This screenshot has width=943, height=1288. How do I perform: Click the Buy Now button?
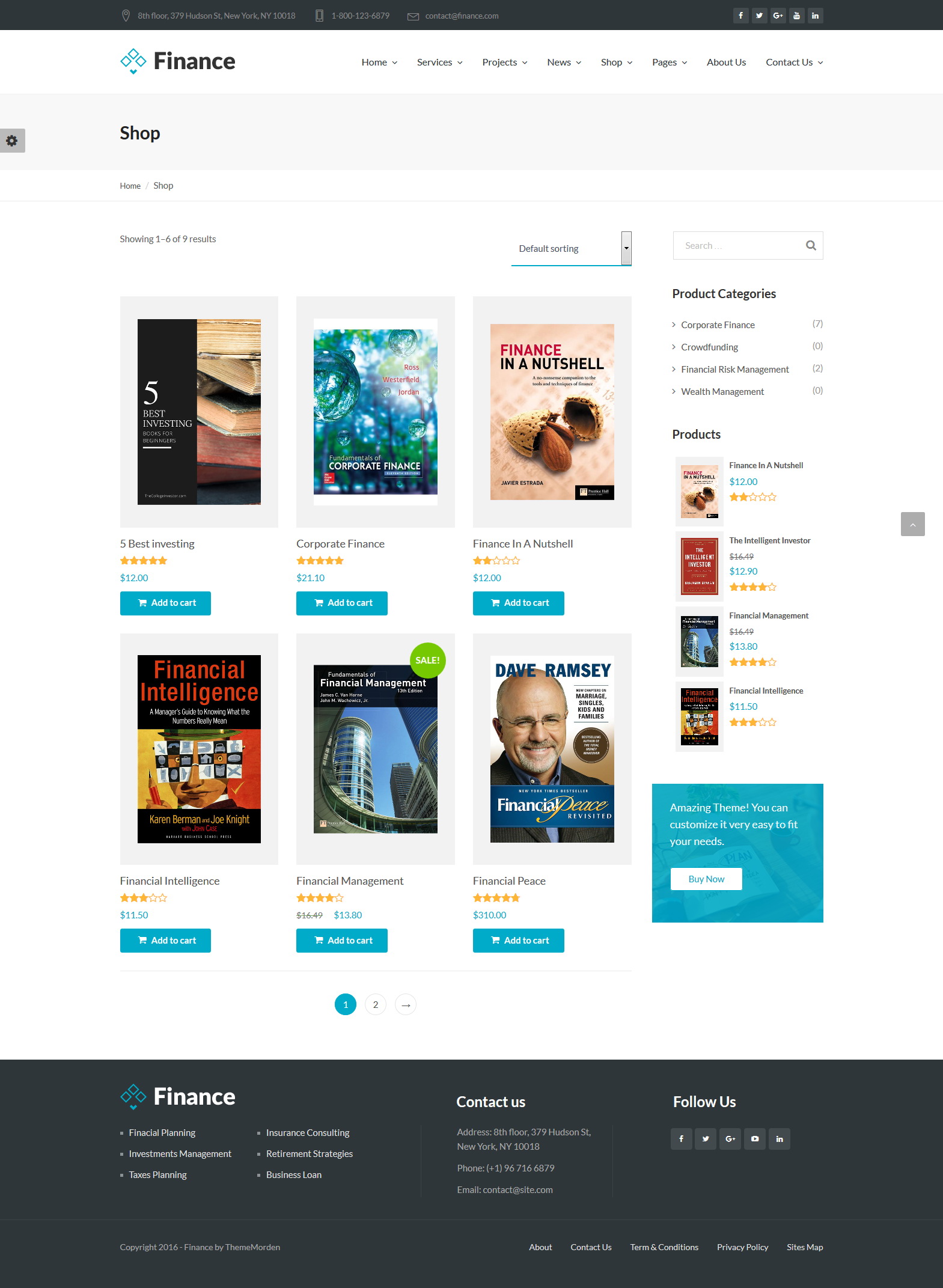tap(706, 879)
